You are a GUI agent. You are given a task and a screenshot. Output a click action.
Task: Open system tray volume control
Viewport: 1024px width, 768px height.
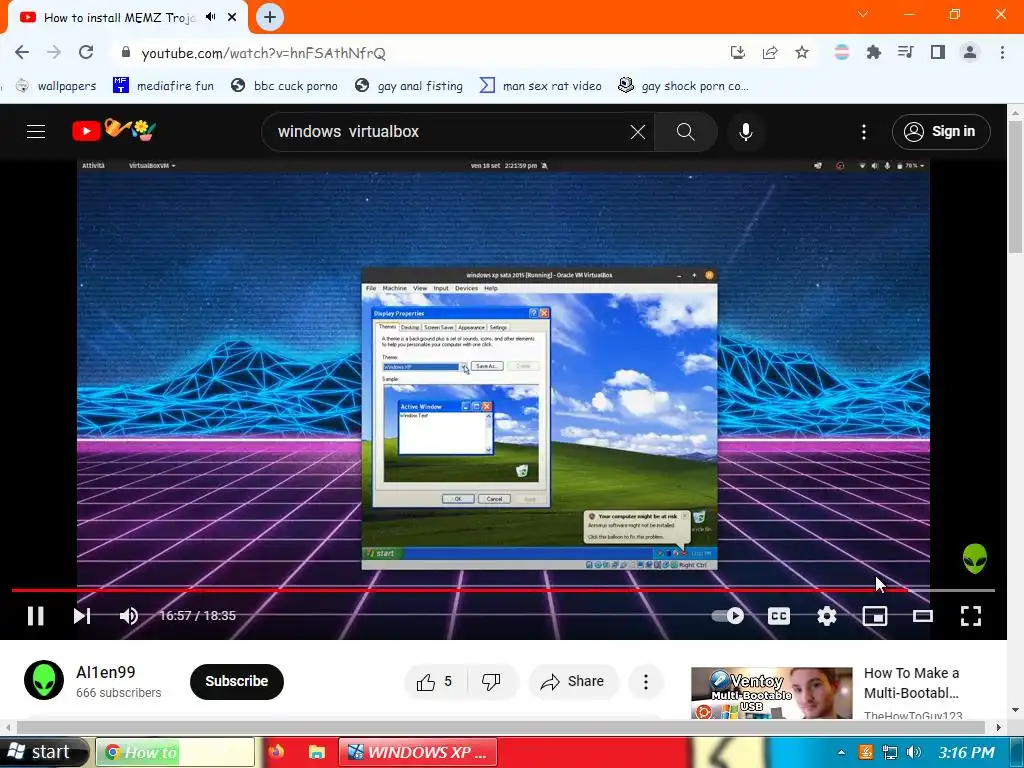(x=914, y=752)
